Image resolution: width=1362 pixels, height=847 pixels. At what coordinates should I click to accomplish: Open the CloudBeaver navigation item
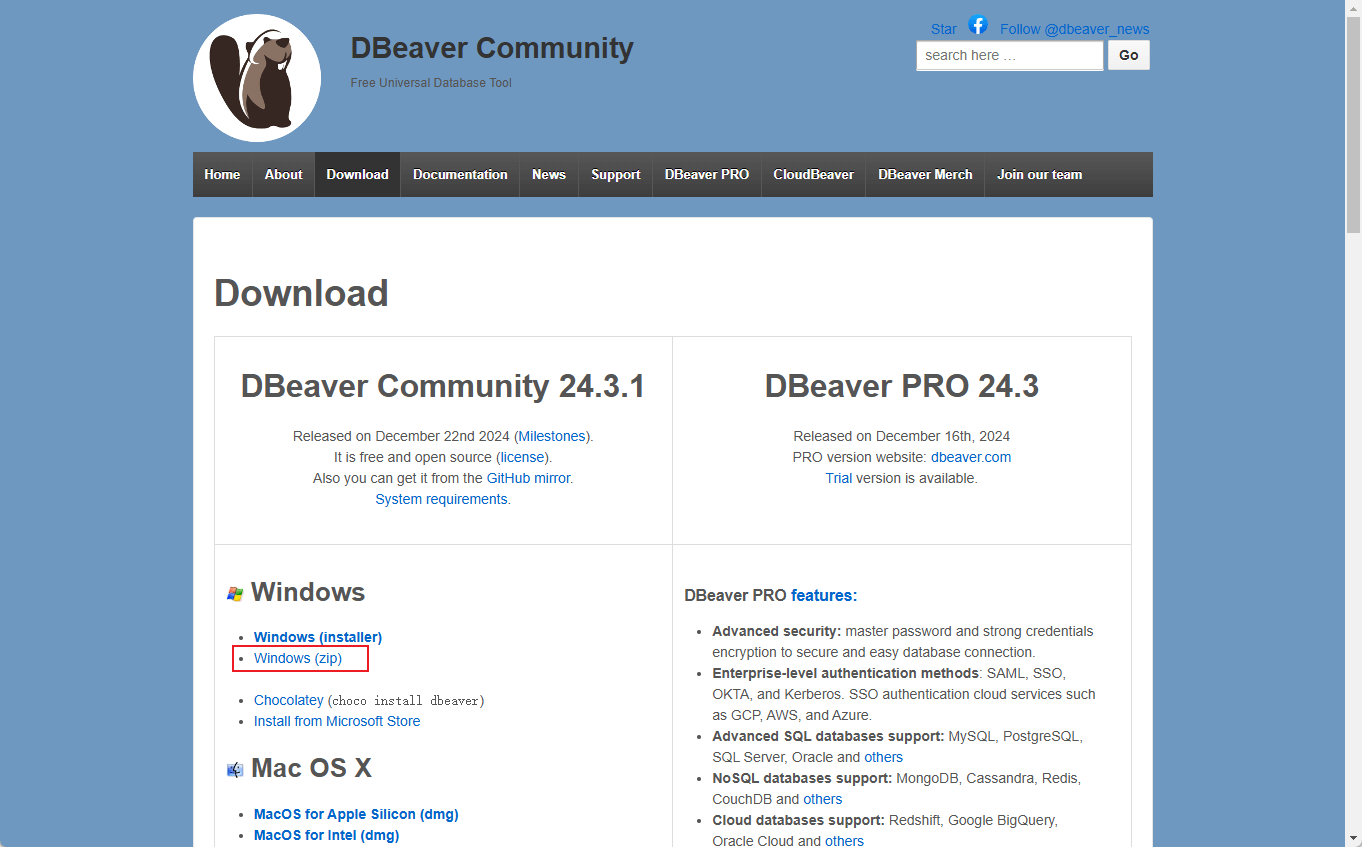[813, 174]
